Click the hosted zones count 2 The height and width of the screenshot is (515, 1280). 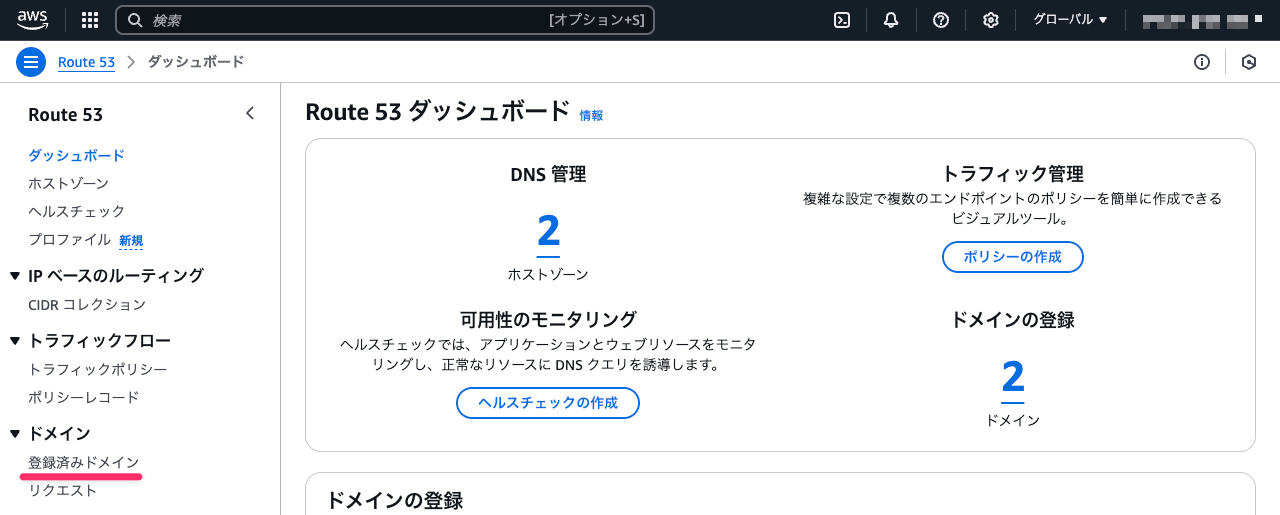[x=548, y=231]
